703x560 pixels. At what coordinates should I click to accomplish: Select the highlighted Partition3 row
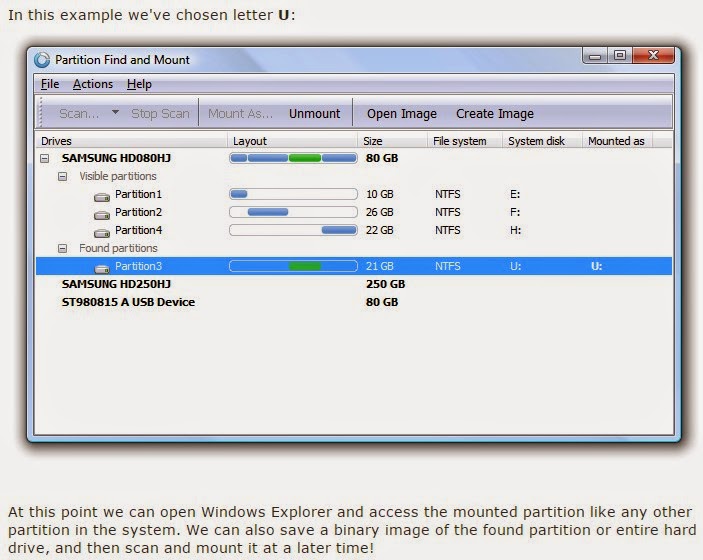pos(354,266)
